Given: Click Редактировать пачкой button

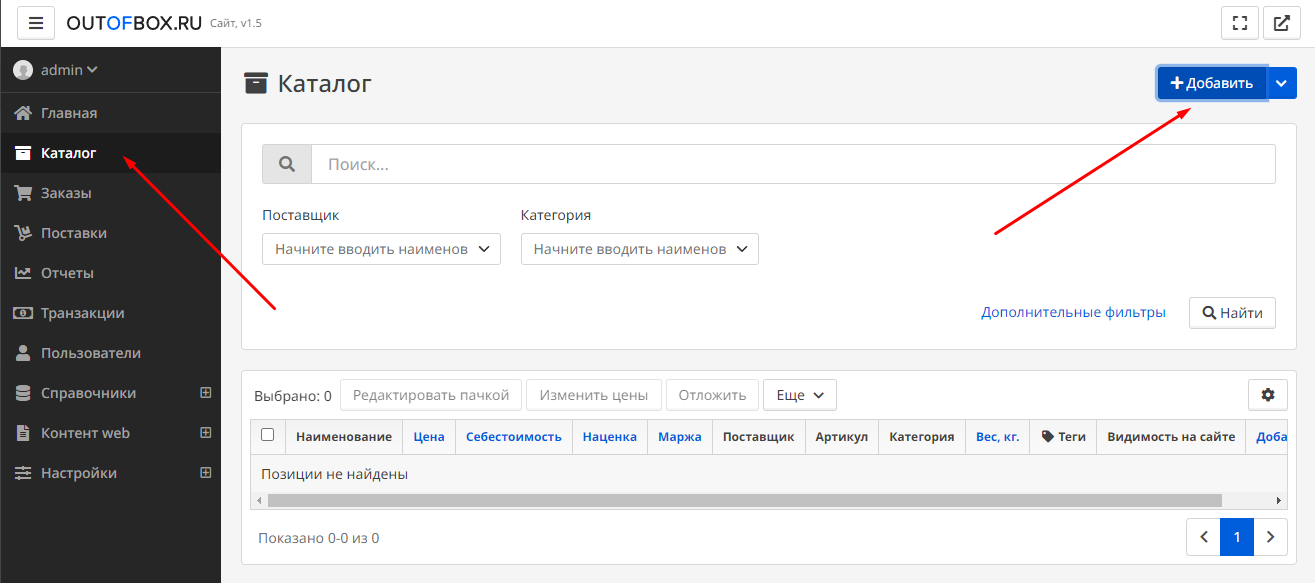Looking at the screenshot, I should (x=431, y=395).
